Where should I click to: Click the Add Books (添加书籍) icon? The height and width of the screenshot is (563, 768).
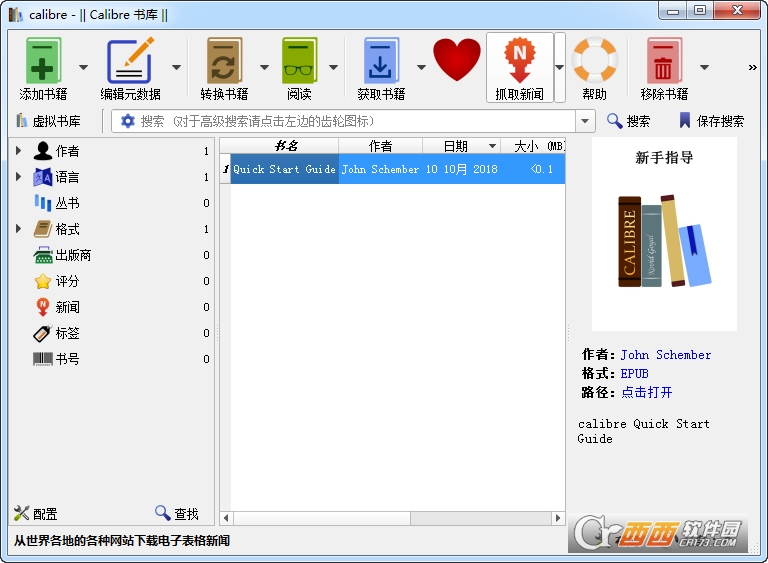[x=43, y=60]
